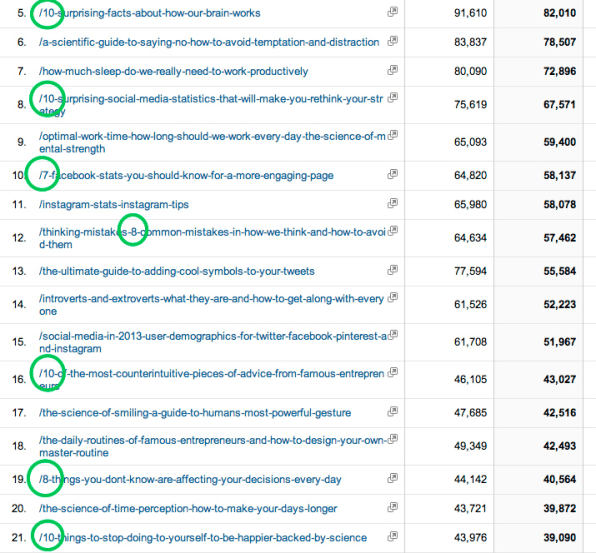Open the introverts-and-extroverts page link
Screen dimensions: 596x553
point(211,305)
